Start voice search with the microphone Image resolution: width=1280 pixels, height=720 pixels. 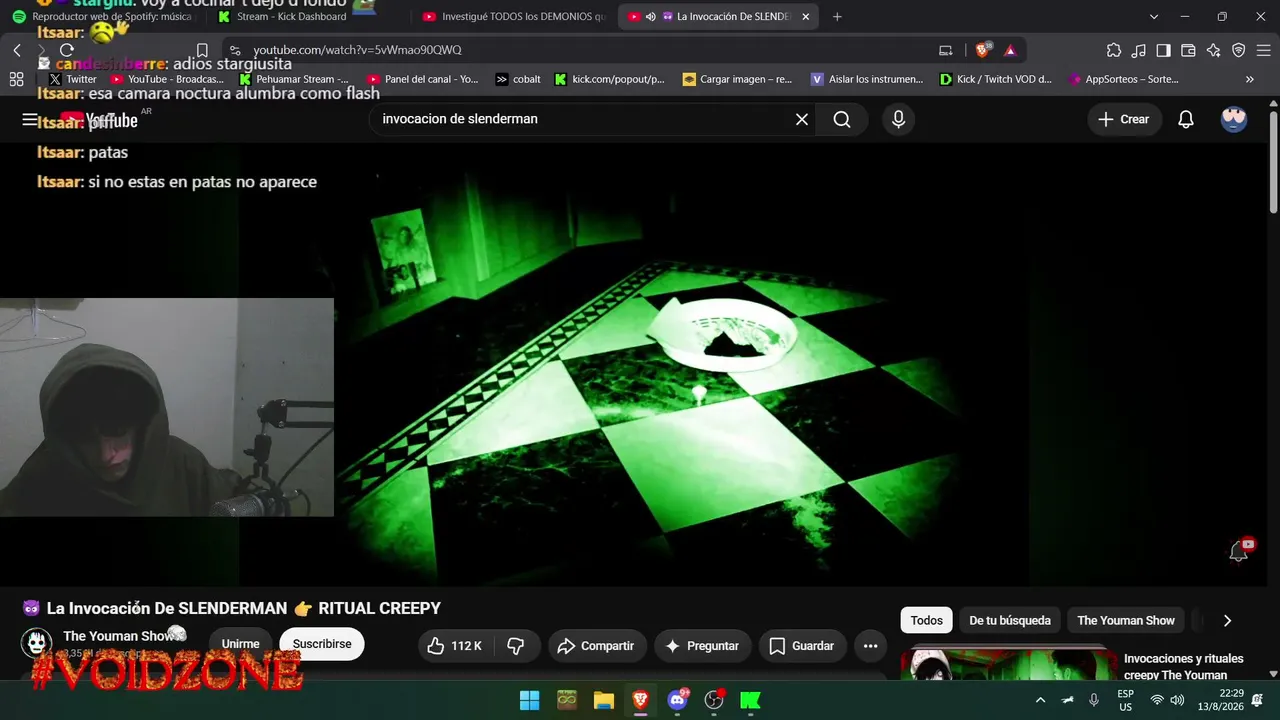[x=898, y=119]
